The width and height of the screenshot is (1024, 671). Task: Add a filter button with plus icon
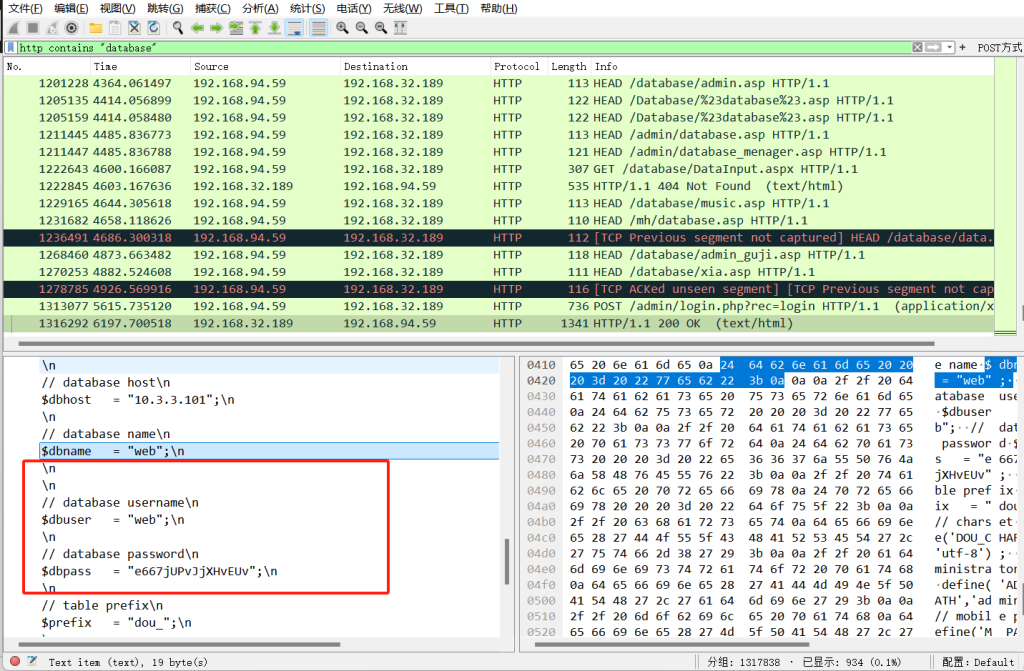[x=963, y=48]
